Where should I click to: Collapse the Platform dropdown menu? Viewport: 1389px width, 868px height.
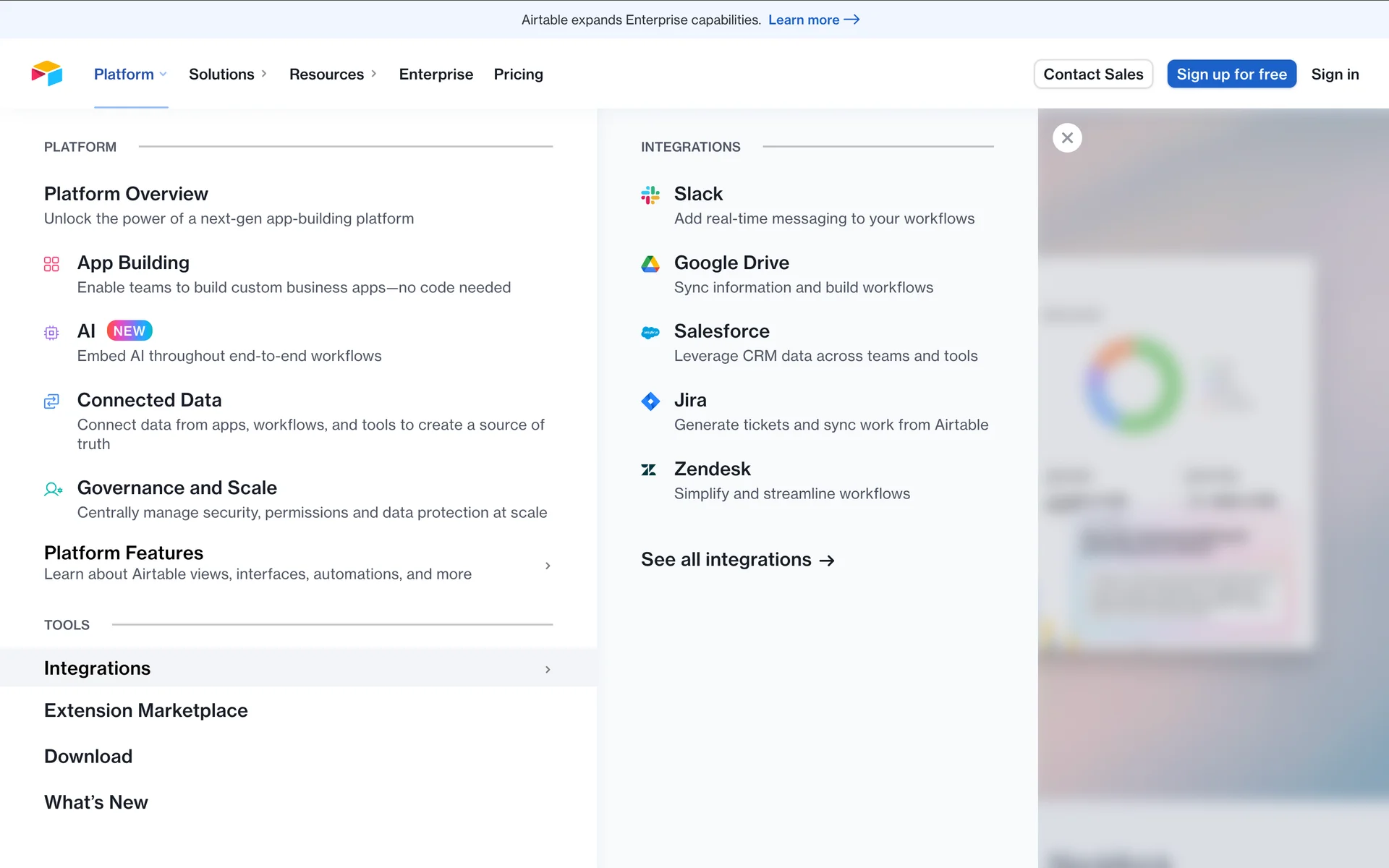[130, 75]
